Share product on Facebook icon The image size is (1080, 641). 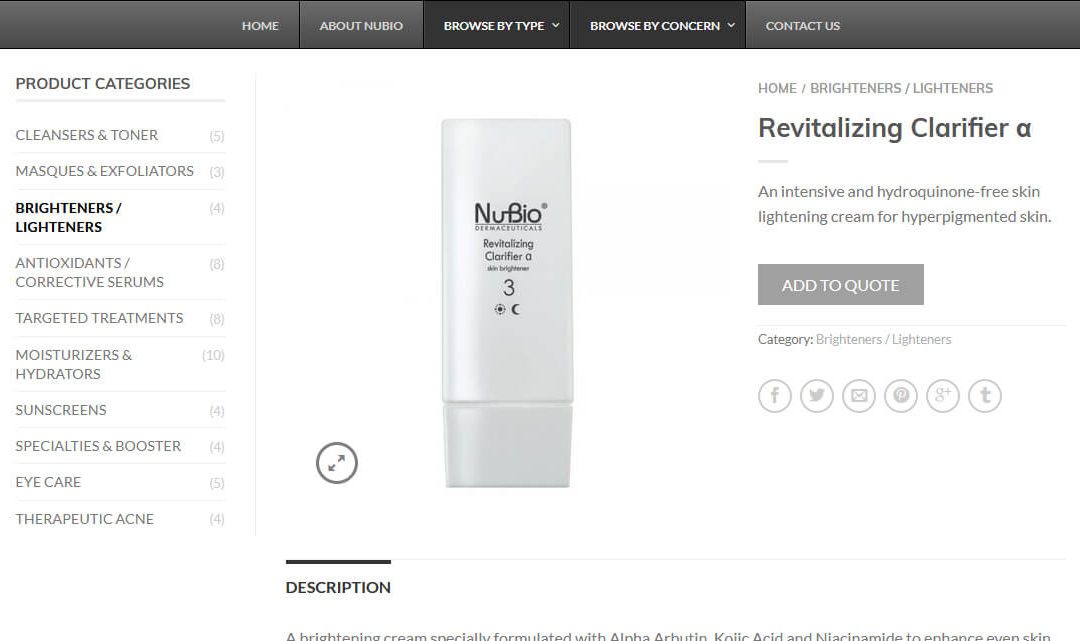click(x=774, y=396)
